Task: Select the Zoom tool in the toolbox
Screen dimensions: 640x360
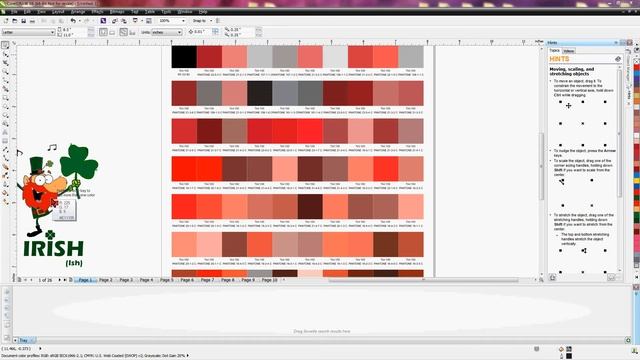Action: coord(6,71)
